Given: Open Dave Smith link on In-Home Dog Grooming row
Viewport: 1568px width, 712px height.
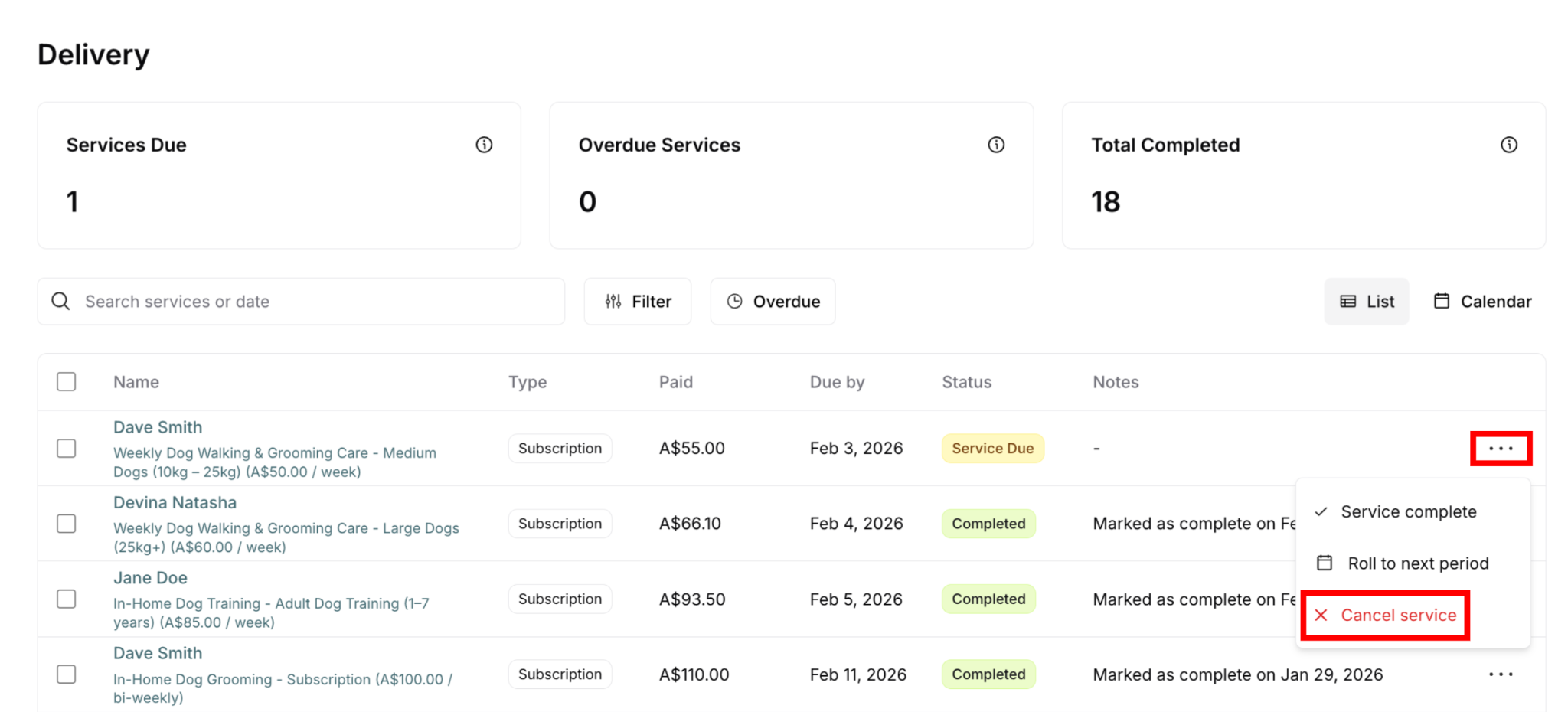Looking at the screenshot, I should [158, 653].
